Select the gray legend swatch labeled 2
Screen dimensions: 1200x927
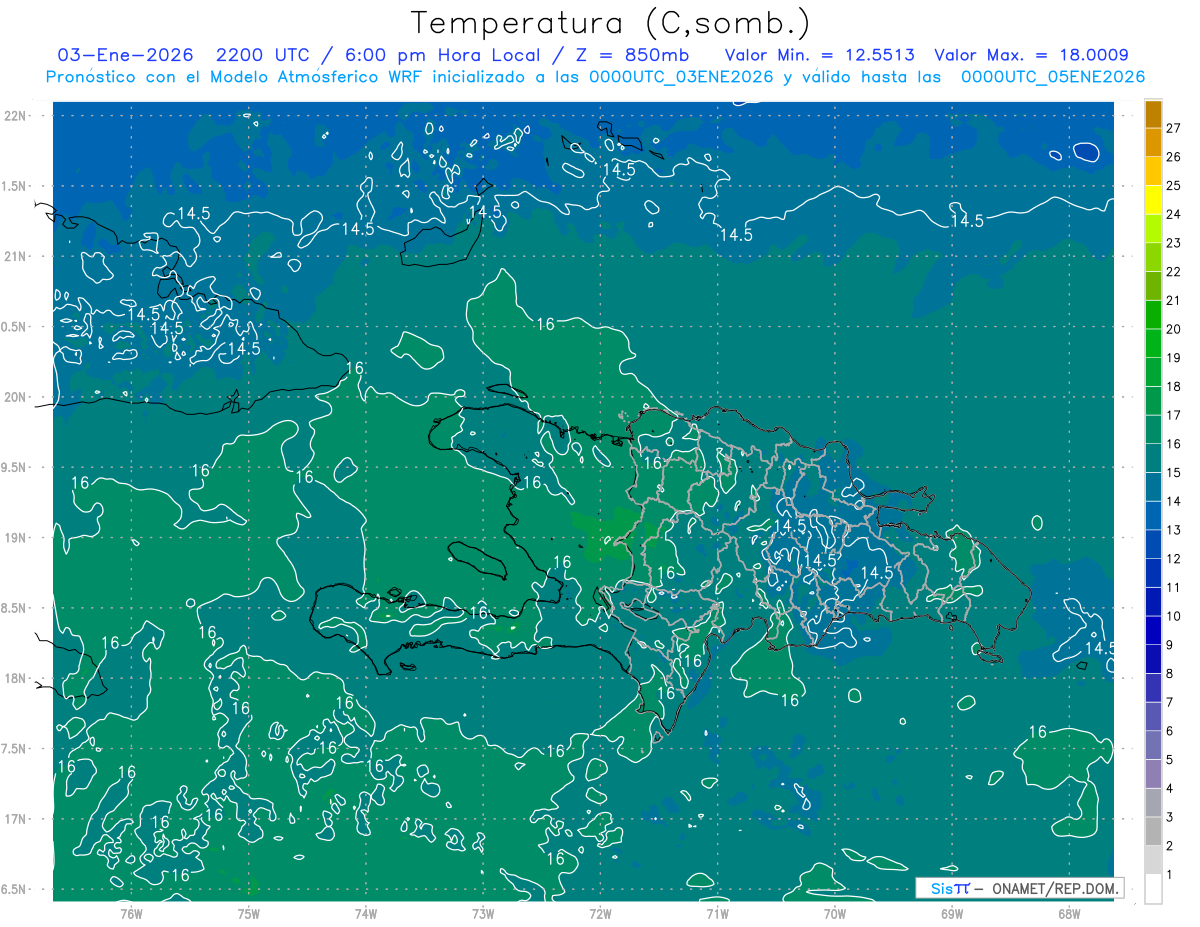(1153, 832)
